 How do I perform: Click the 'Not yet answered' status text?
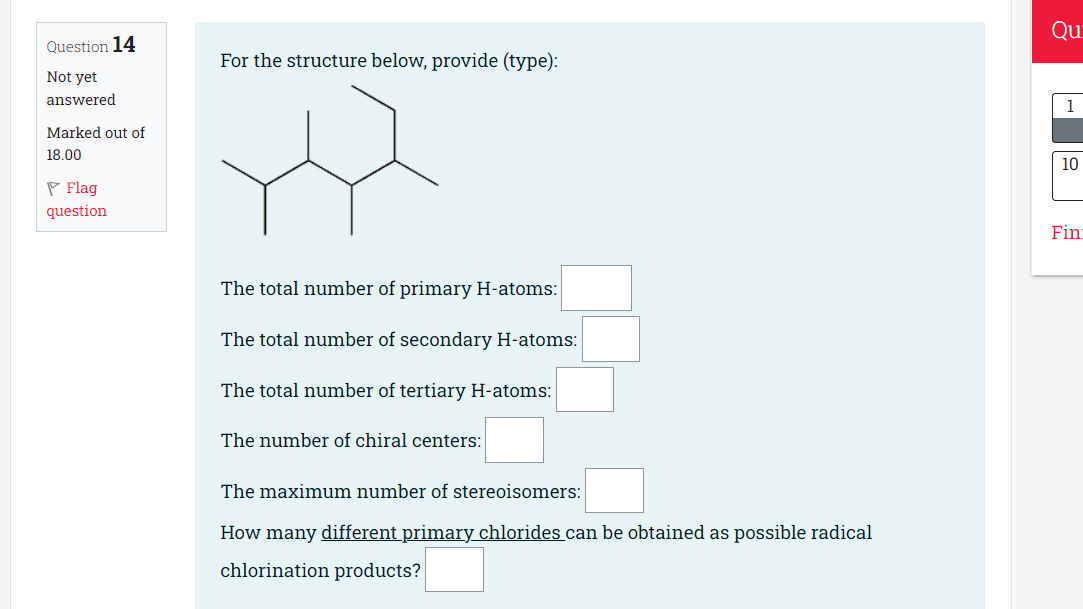point(80,88)
